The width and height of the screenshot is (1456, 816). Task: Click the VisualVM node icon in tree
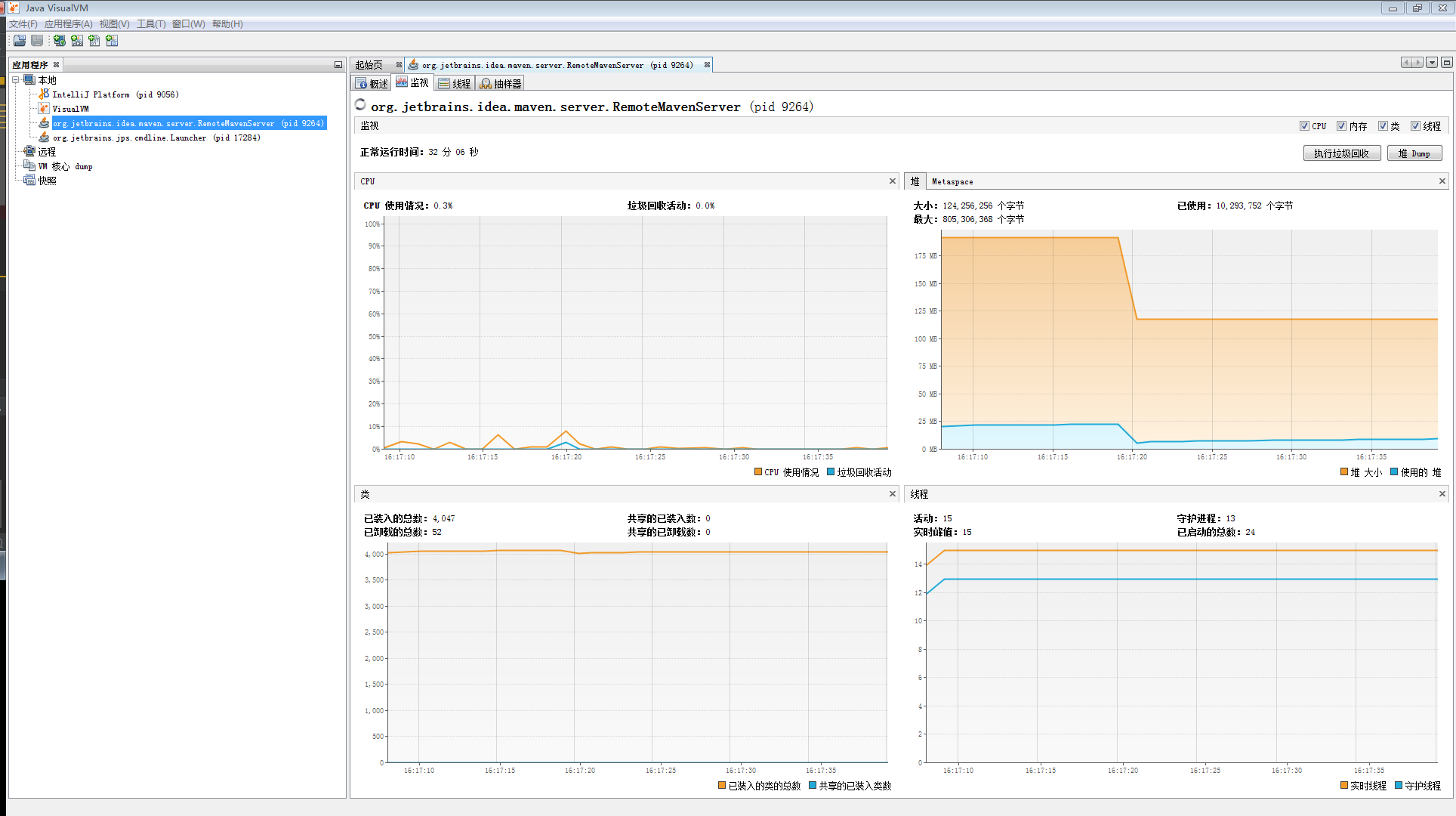point(44,109)
